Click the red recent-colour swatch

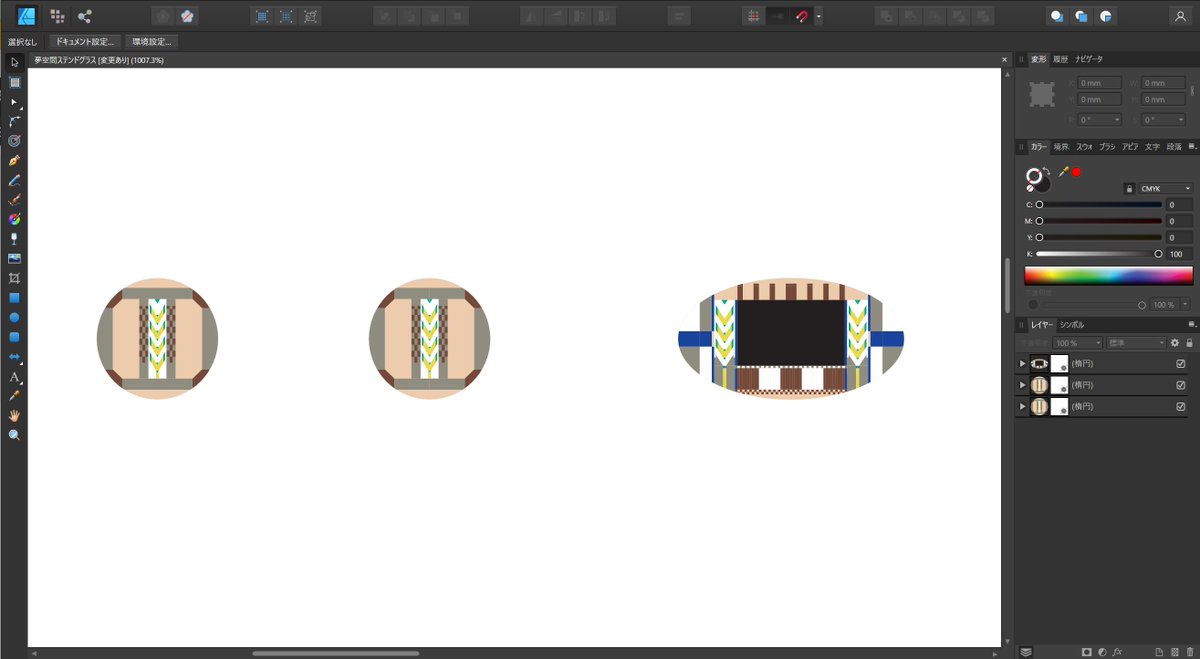1076,172
